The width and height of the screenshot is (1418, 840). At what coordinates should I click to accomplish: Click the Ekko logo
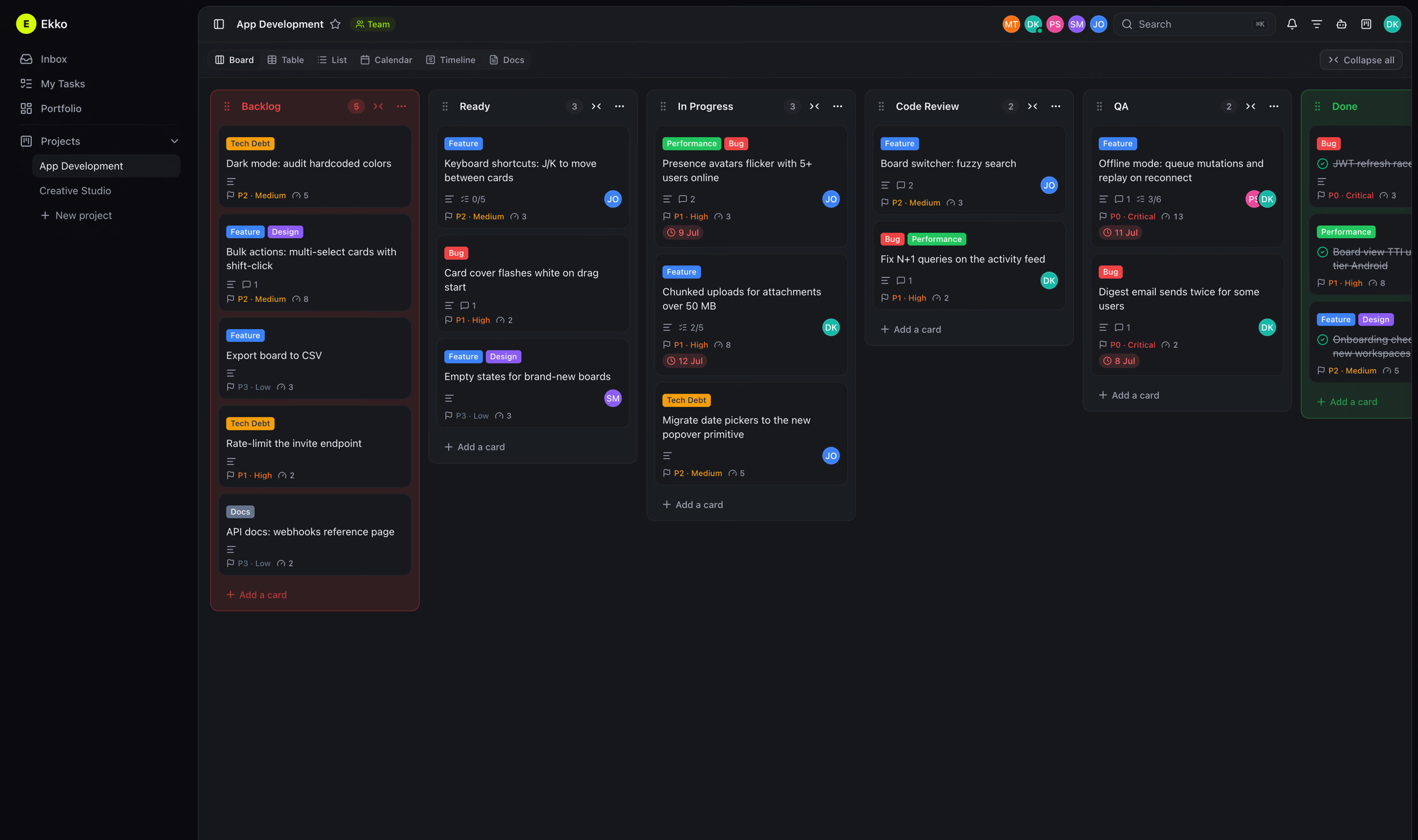click(26, 24)
